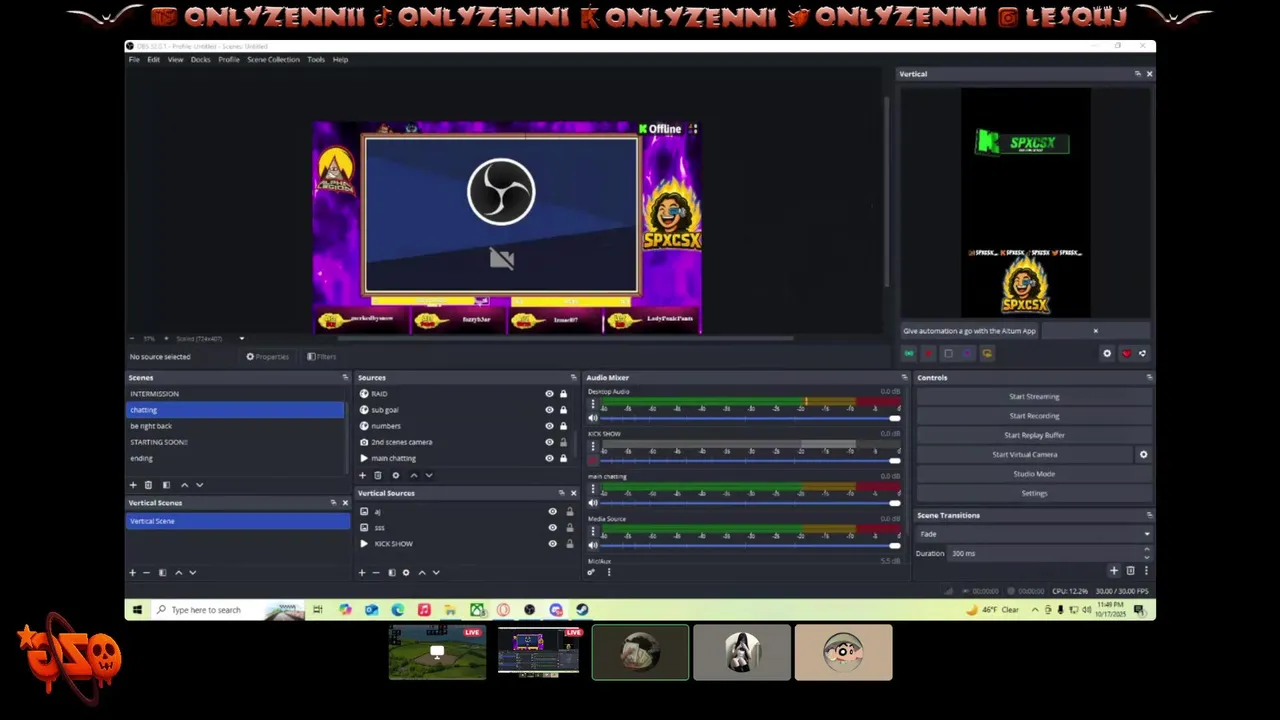Open Vertical dock settings gear icon
Viewport: 1280px width, 720px height.
1107,353
